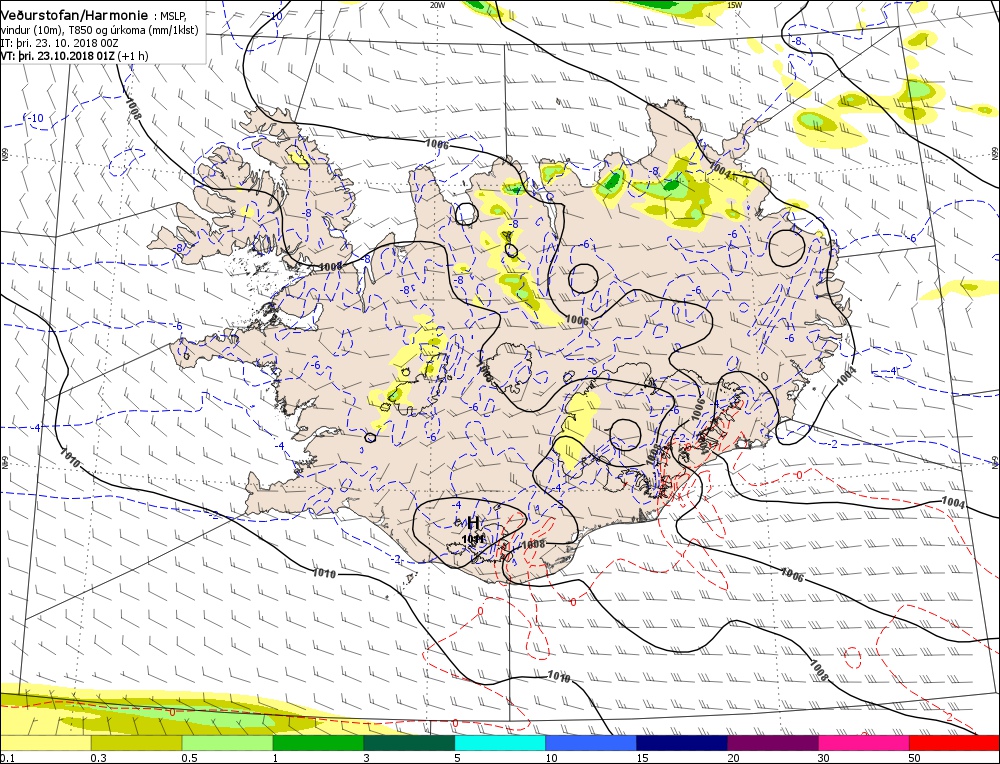Click the H high-pressure marker
Image resolution: width=1000 pixels, height=764 pixels.
[473, 524]
